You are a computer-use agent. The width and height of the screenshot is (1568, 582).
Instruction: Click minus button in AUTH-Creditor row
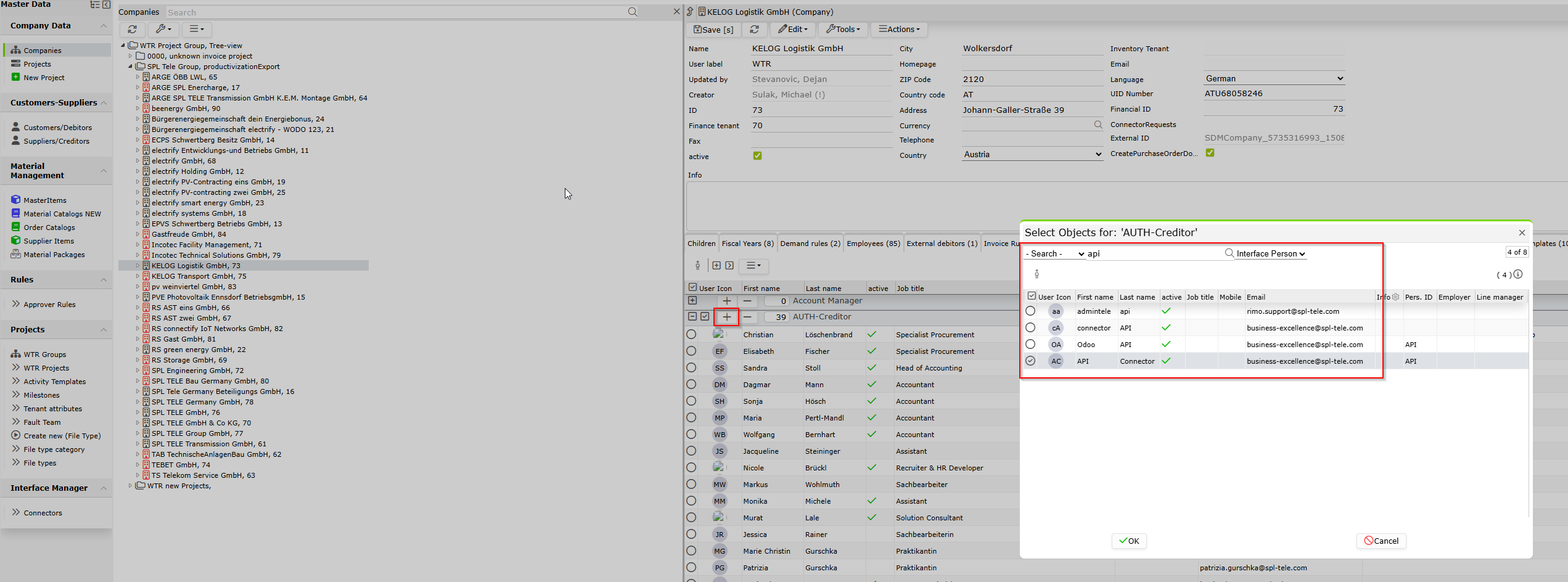[x=747, y=317]
